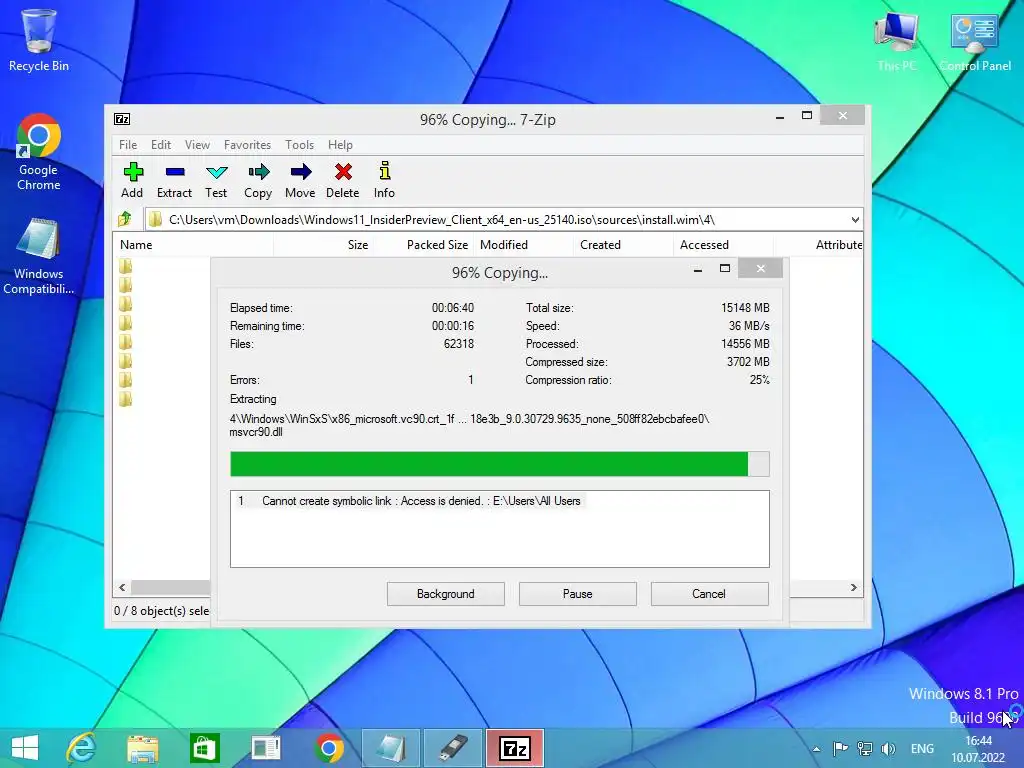Click the Action Center flag tray icon
The height and width of the screenshot is (768, 1024).
(840, 748)
